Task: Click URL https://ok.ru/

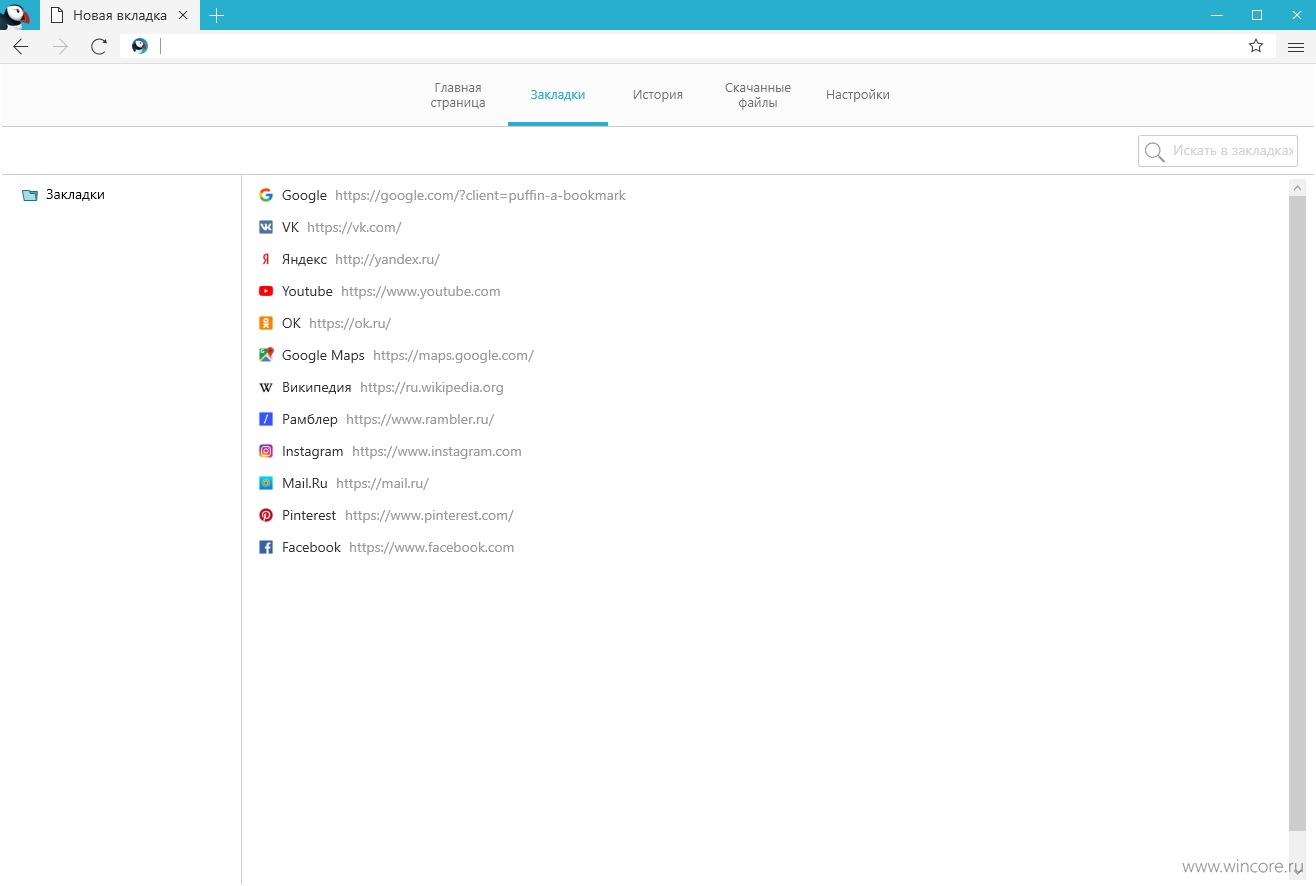Action: 350,323
